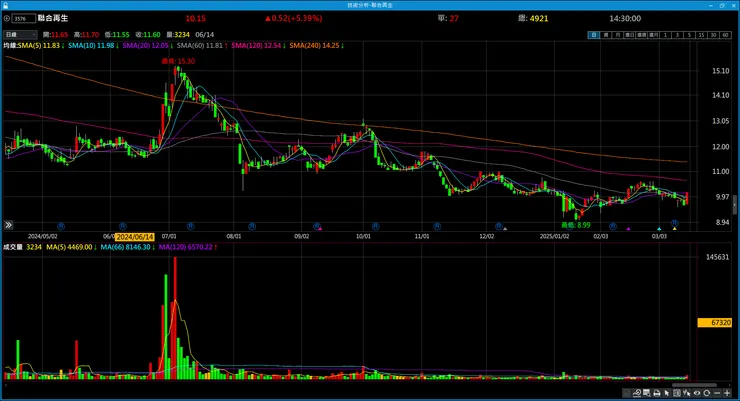The width and height of the screenshot is (740, 401).
Task: Click the 成交量 volume panel title
Action: (x=13, y=247)
